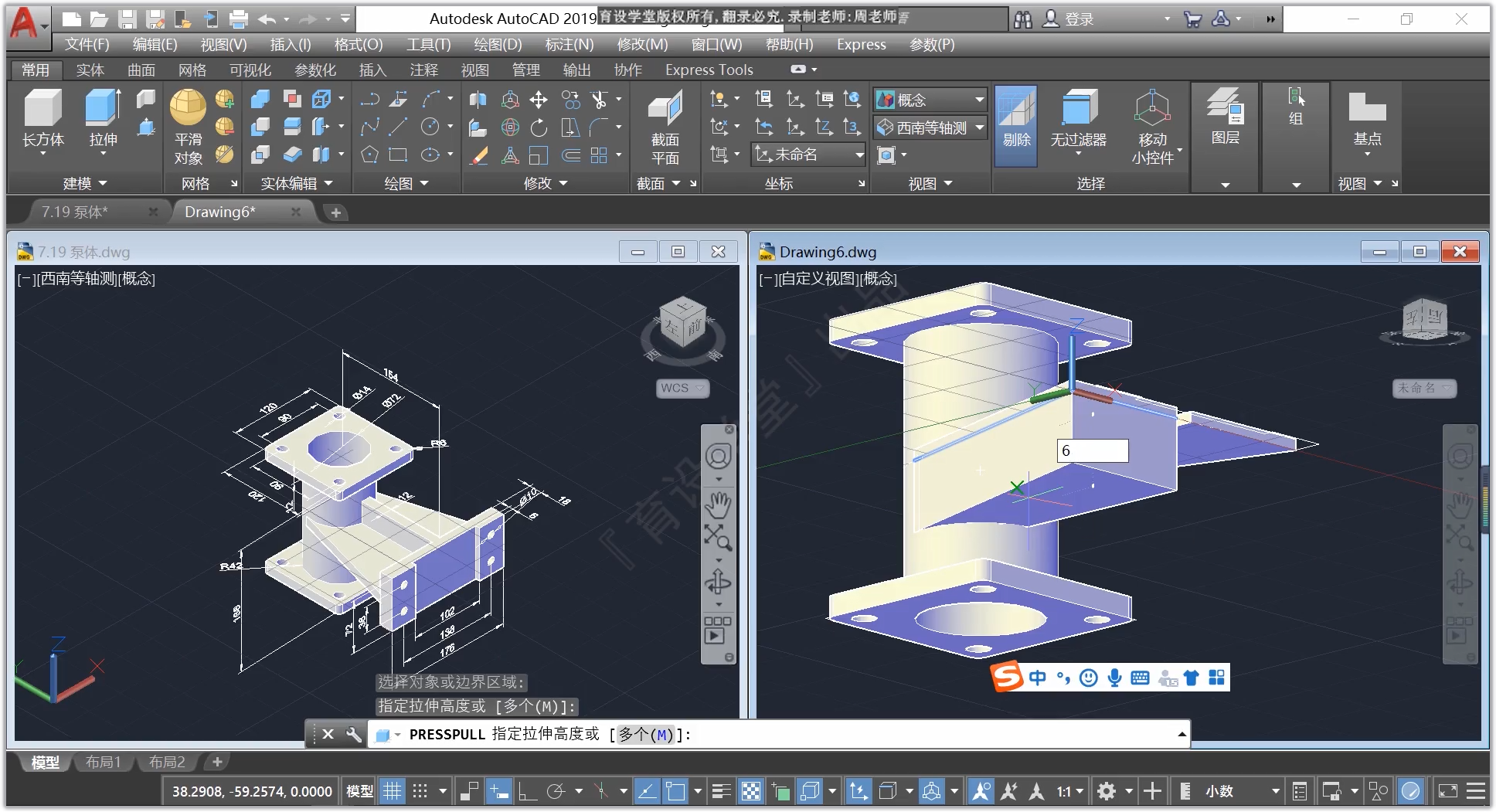1496x812 pixels.
Task: Toggle transparency checker icon in status bar
Action: click(x=750, y=791)
